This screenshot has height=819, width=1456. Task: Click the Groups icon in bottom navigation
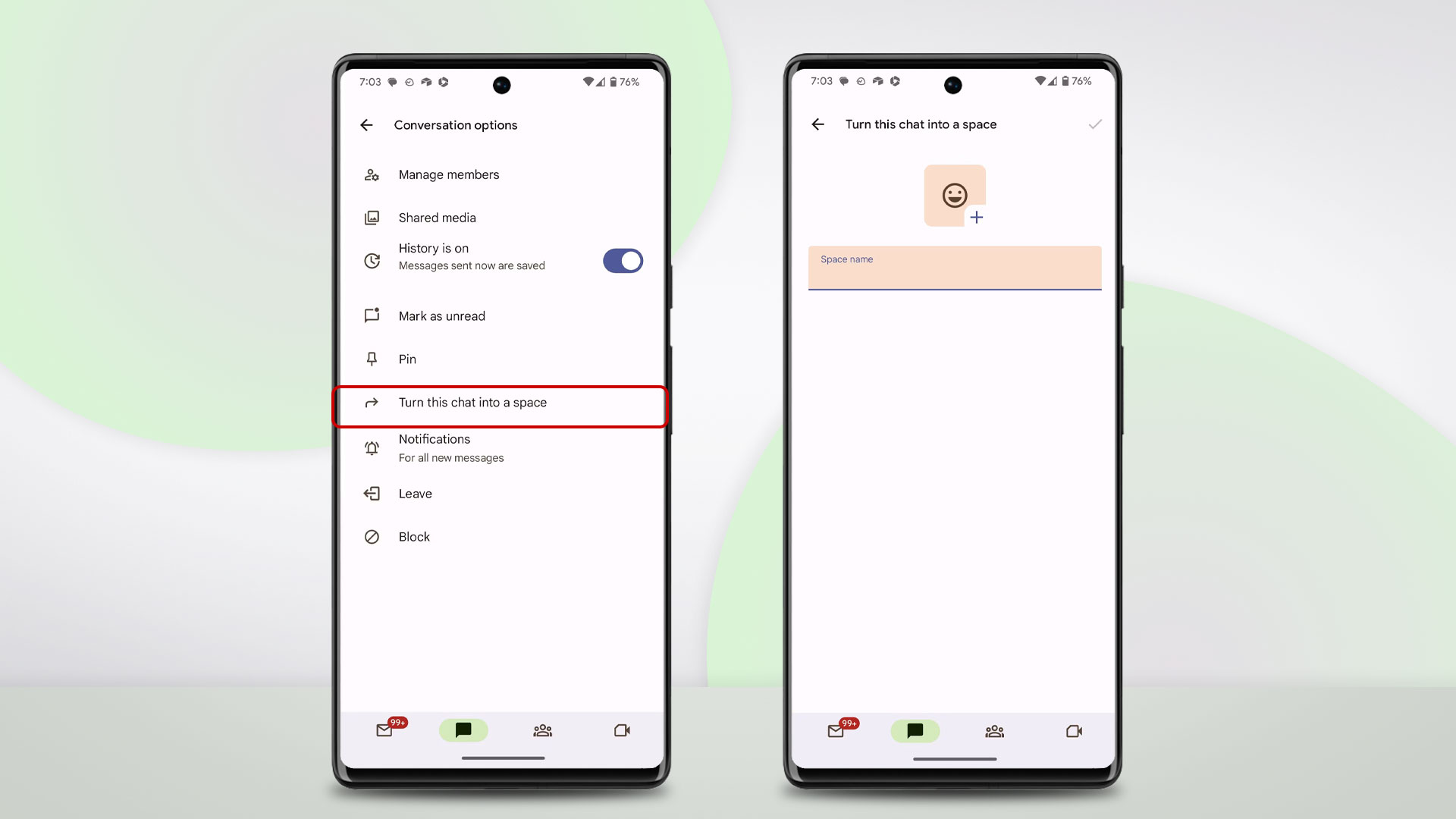pyautogui.click(x=542, y=730)
